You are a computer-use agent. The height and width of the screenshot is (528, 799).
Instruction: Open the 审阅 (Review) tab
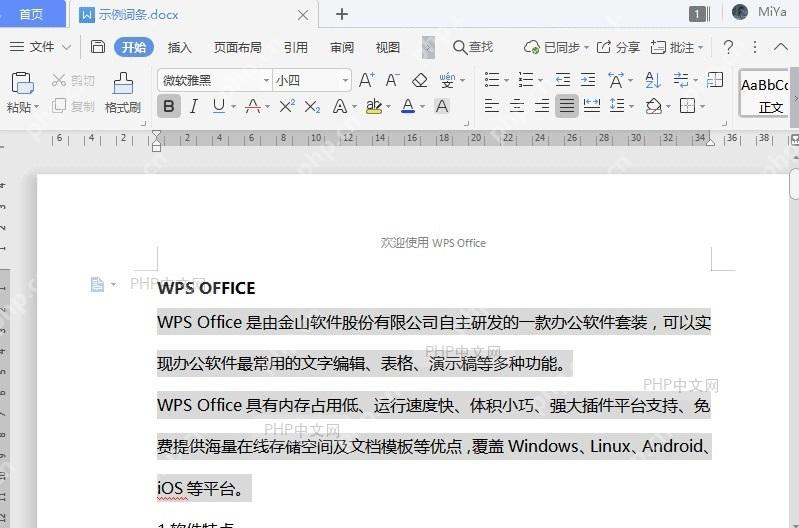341,47
